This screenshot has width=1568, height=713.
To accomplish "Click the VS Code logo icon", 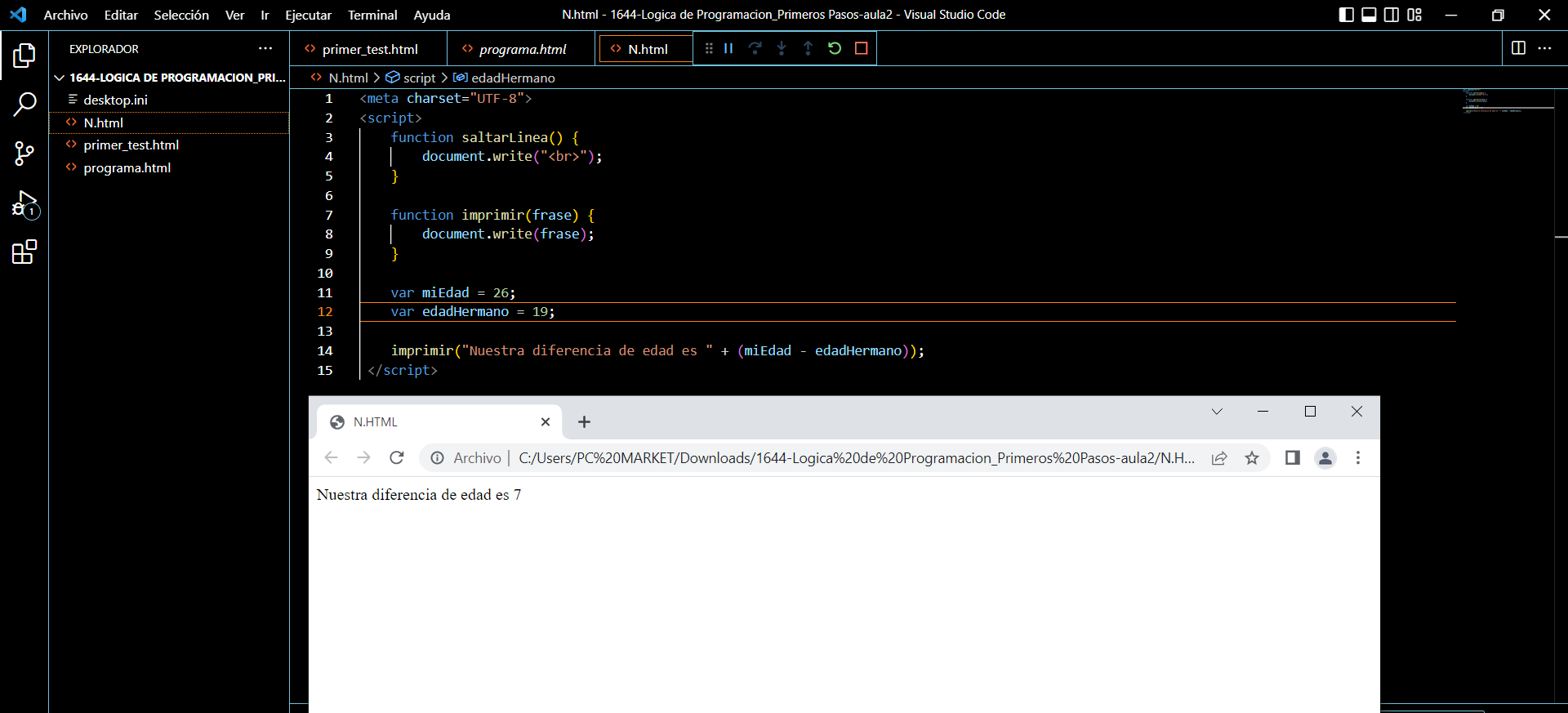I will (x=18, y=15).
